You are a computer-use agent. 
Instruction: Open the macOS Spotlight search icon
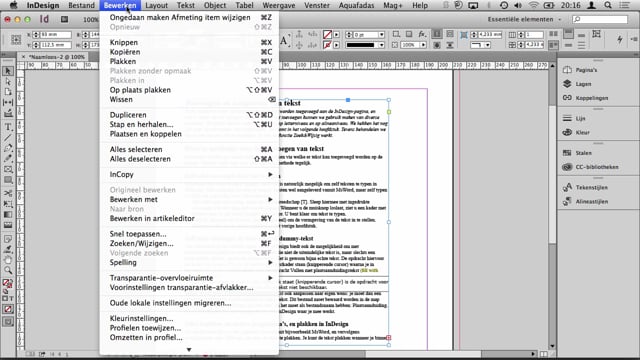pyautogui.click(x=608, y=5)
